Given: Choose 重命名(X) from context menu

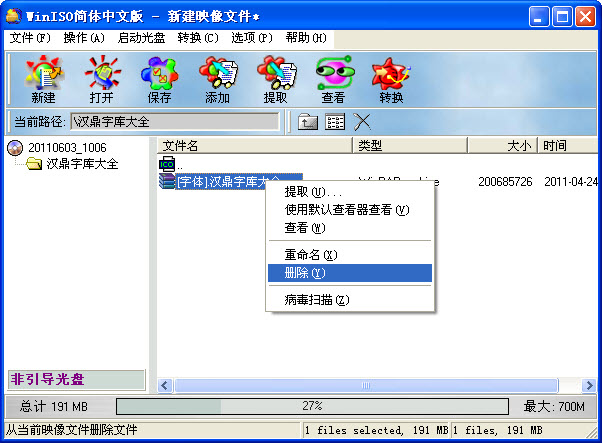Looking at the screenshot, I should pyautogui.click(x=350, y=255).
